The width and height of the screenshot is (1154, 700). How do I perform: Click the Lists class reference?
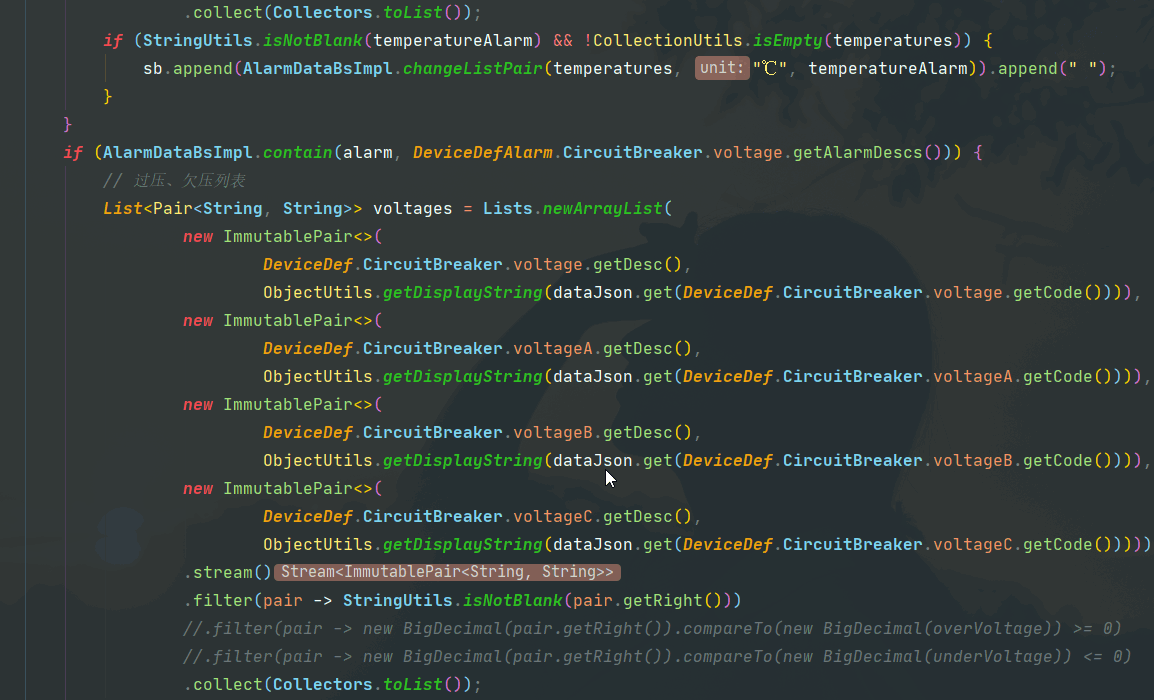[508, 208]
